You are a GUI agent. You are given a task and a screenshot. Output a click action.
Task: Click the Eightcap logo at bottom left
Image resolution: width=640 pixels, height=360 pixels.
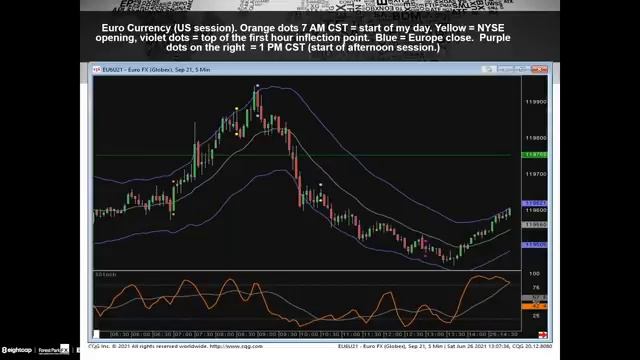[17, 350]
